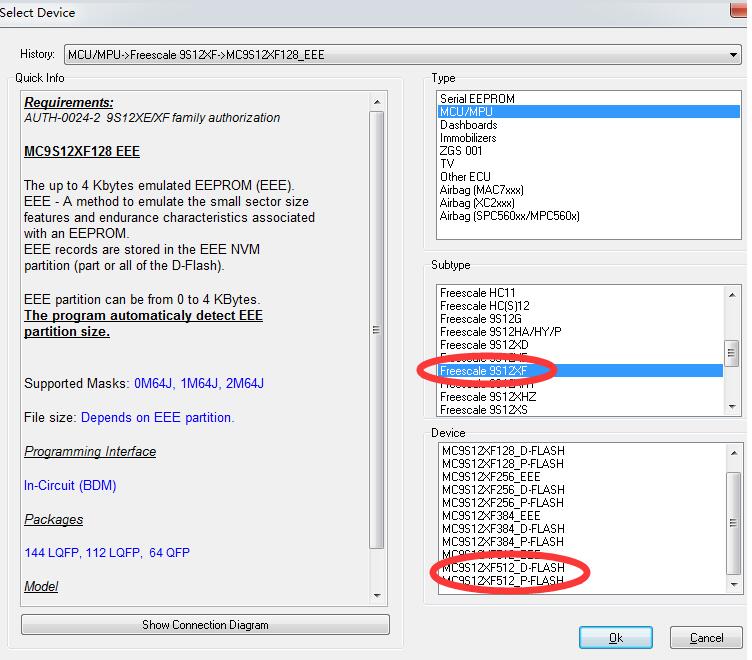This screenshot has width=752, height=660.
Task: Select Airbag (MAC7xxx) type
Action: (x=588, y=190)
